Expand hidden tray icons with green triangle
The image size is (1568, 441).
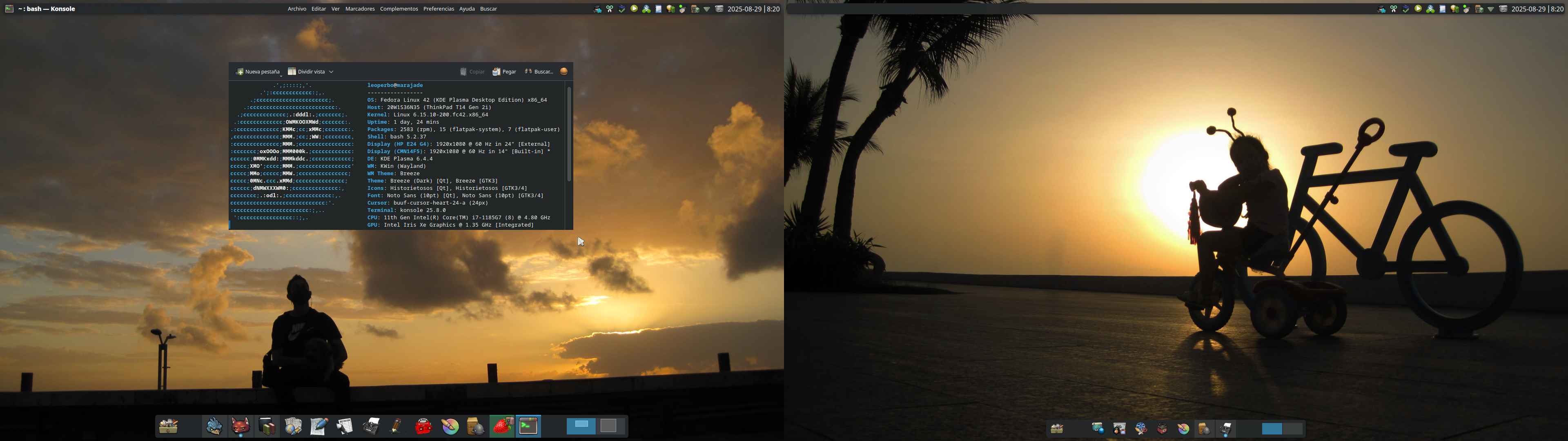click(707, 9)
